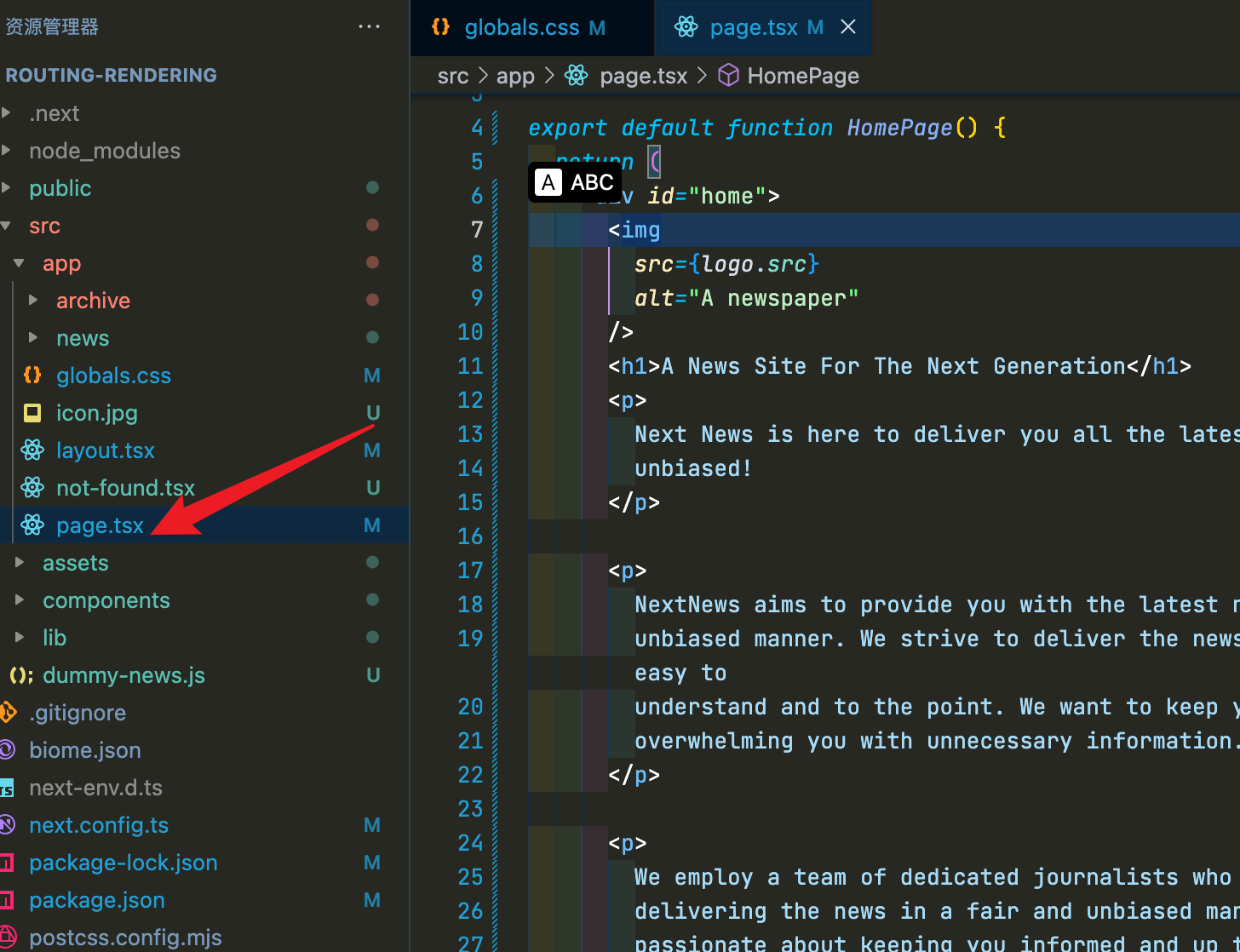Click the npm icon beside package.json

pyautogui.click(x=7, y=901)
